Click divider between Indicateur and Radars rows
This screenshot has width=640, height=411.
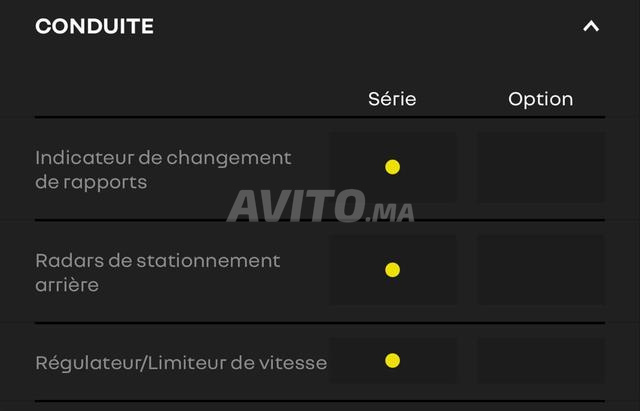(x=320, y=220)
